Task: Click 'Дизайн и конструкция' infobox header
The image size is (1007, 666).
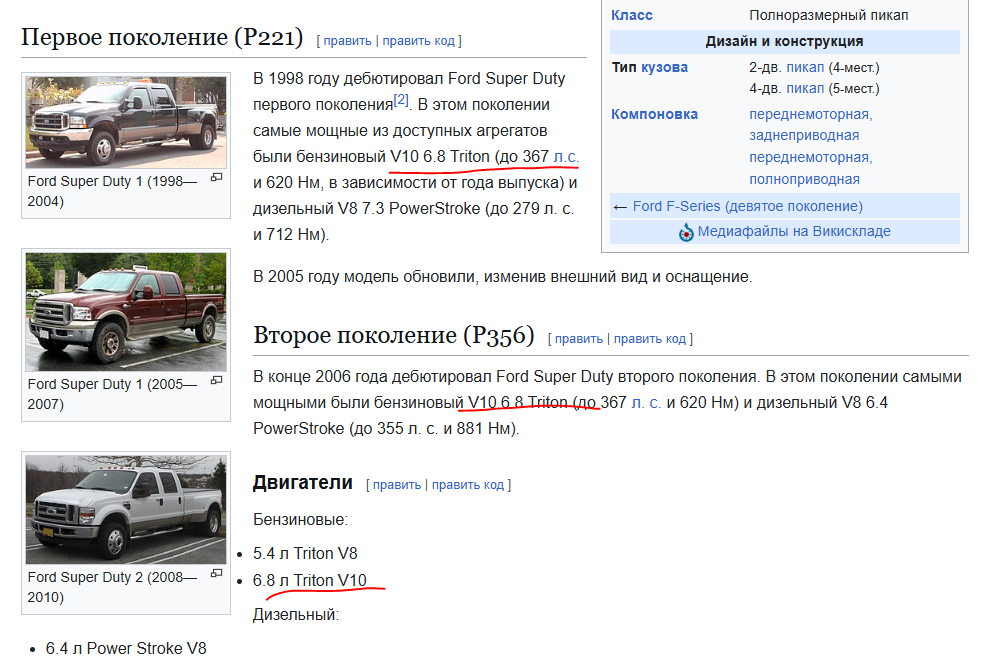Action: pos(784,42)
